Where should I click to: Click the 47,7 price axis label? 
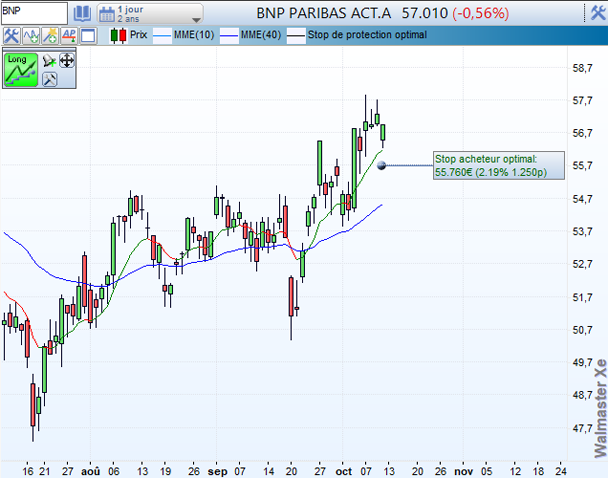pyautogui.click(x=582, y=428)
